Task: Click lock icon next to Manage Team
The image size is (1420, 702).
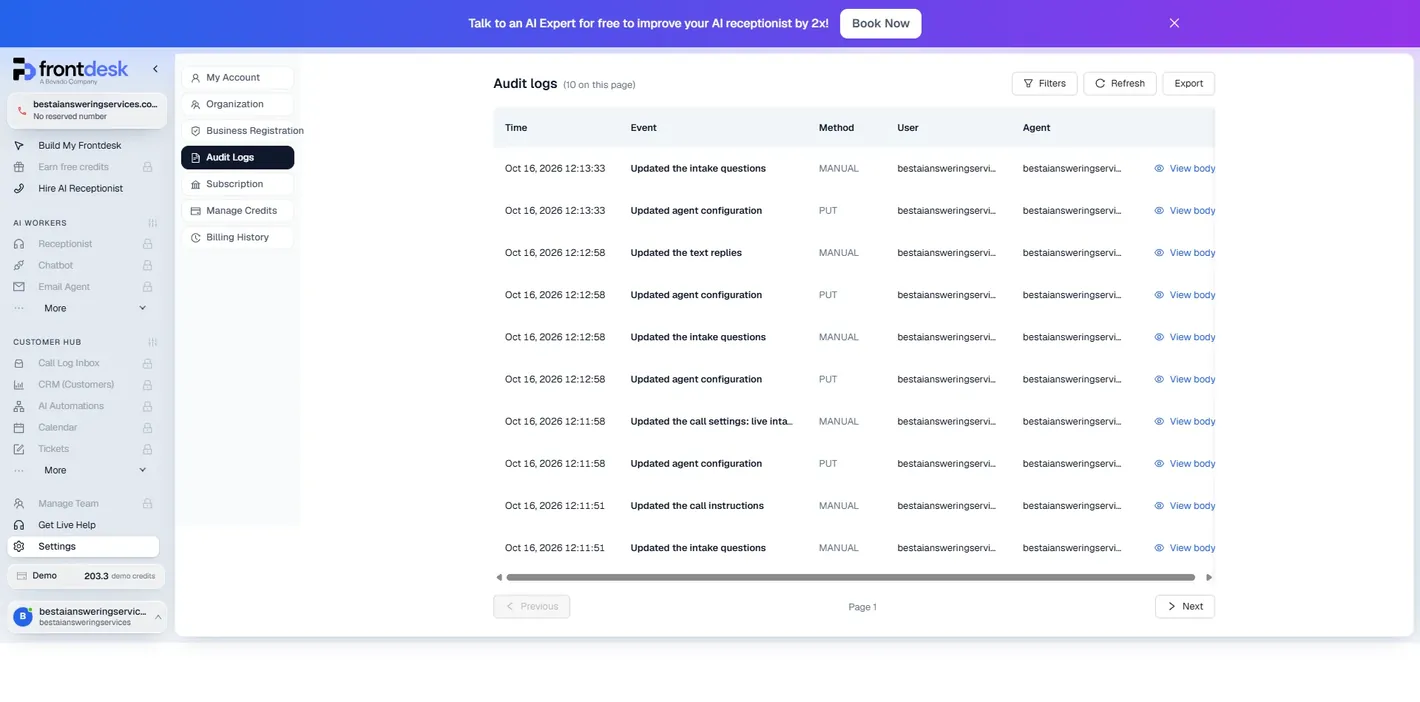Action: 148,504
